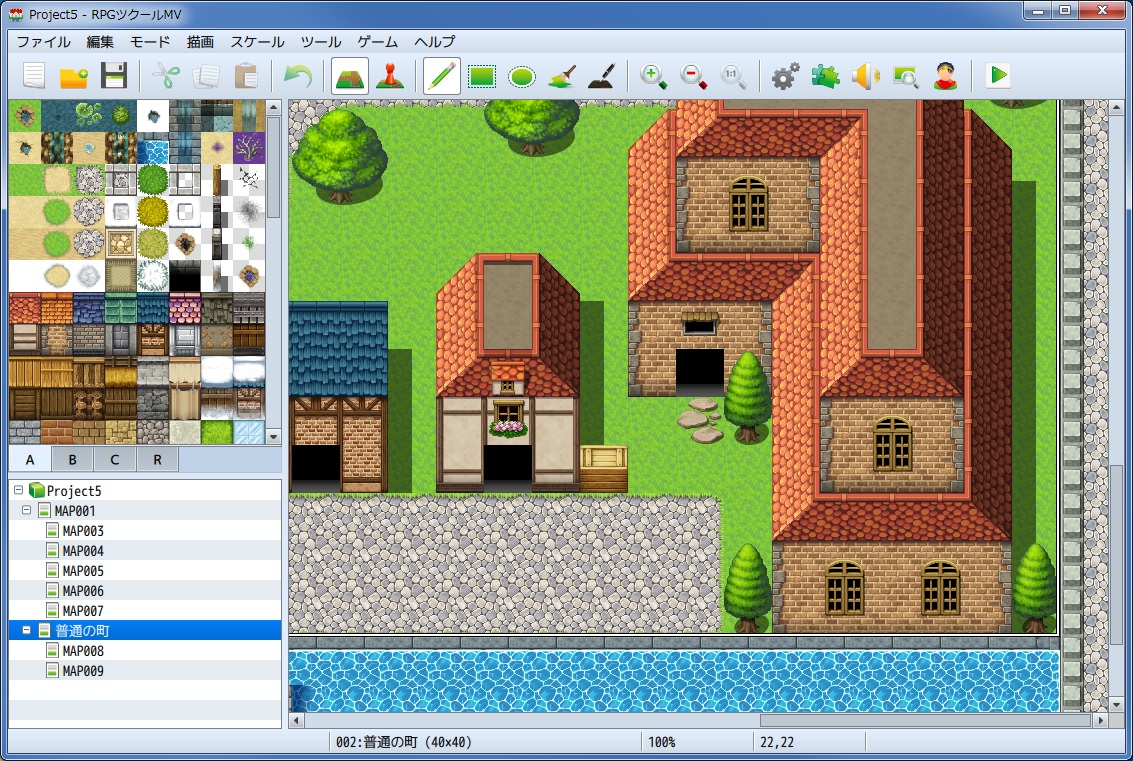Select MAP003 in map tree
Image resolution: width=1133 pixels, height=761 pixels.
point(82,530)
